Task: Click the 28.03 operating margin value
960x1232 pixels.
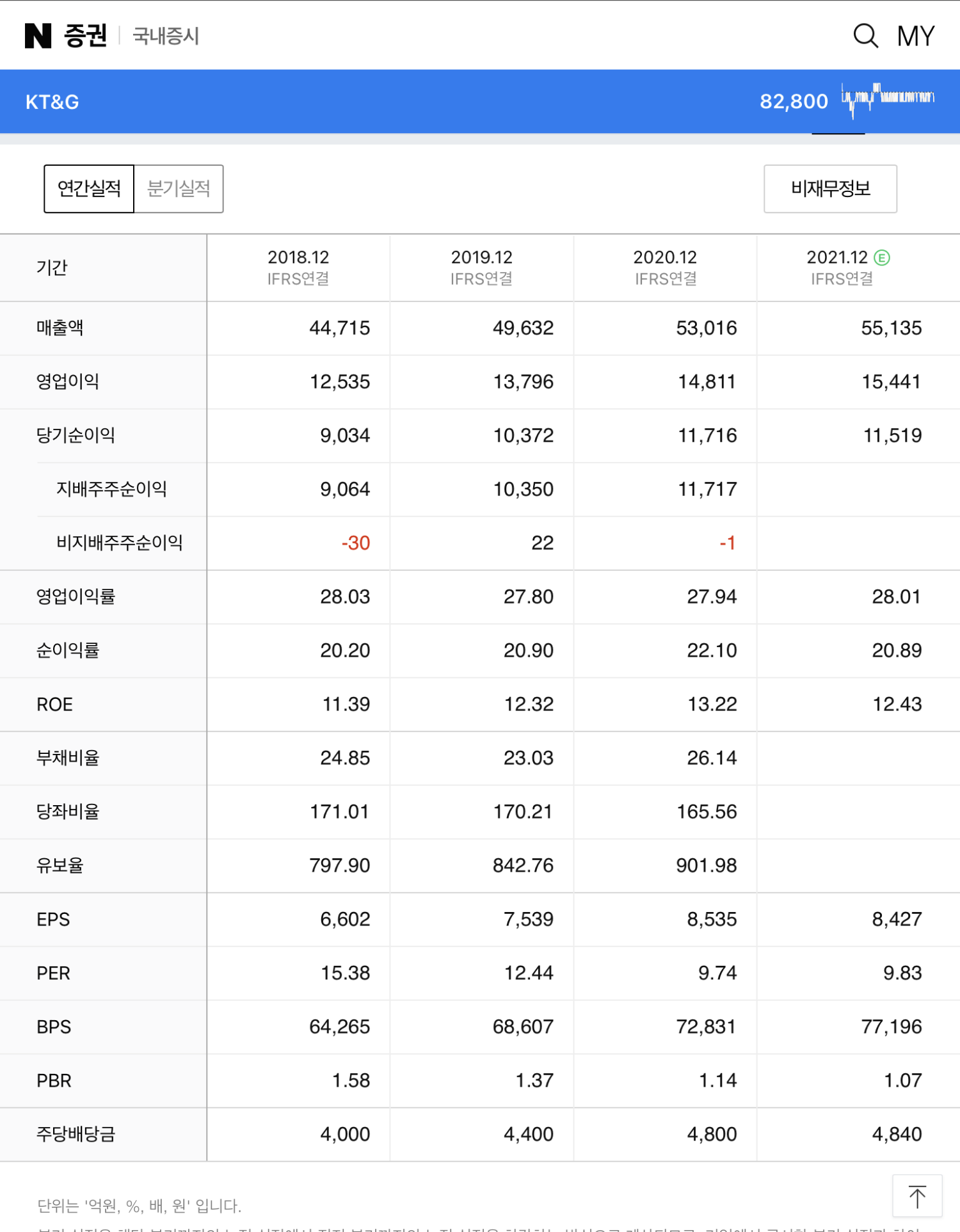Action: click(346, 597)
